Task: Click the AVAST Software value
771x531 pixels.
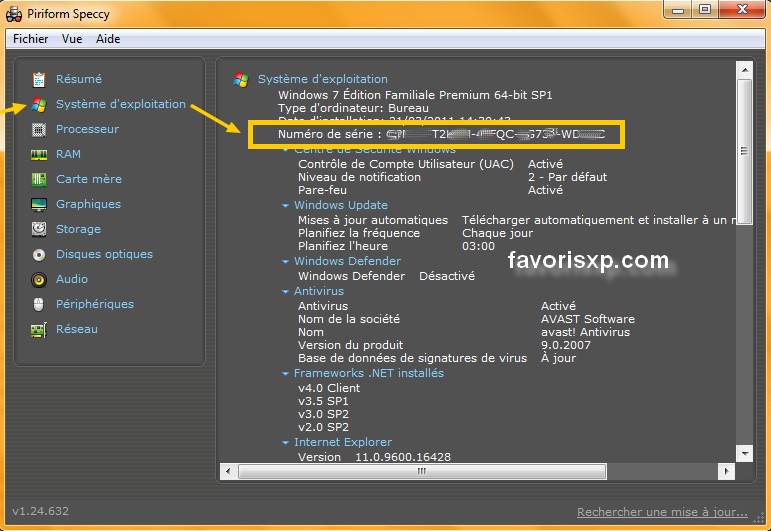Action: click(588, 319)
